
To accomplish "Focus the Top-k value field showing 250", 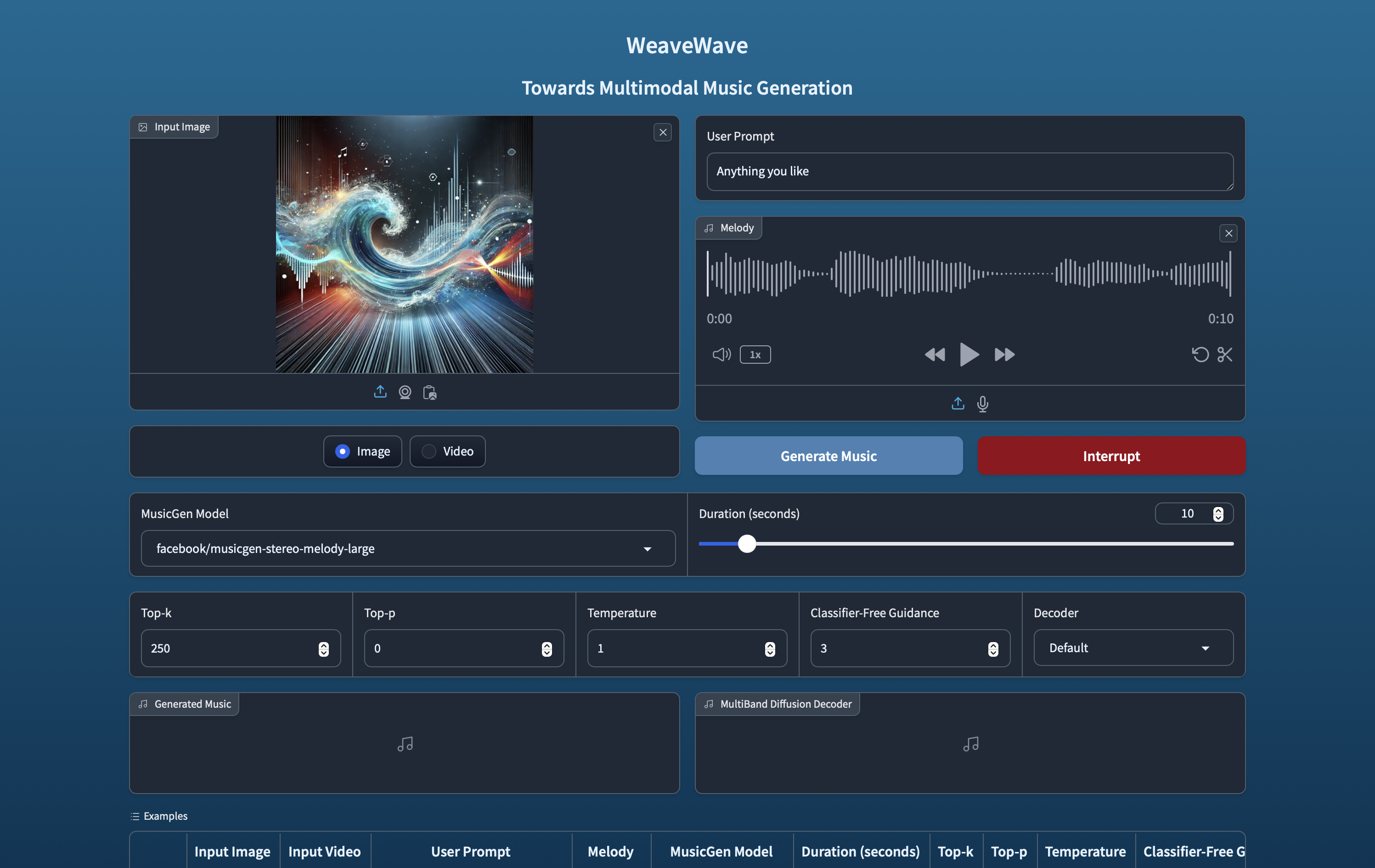I will [240, 648].
